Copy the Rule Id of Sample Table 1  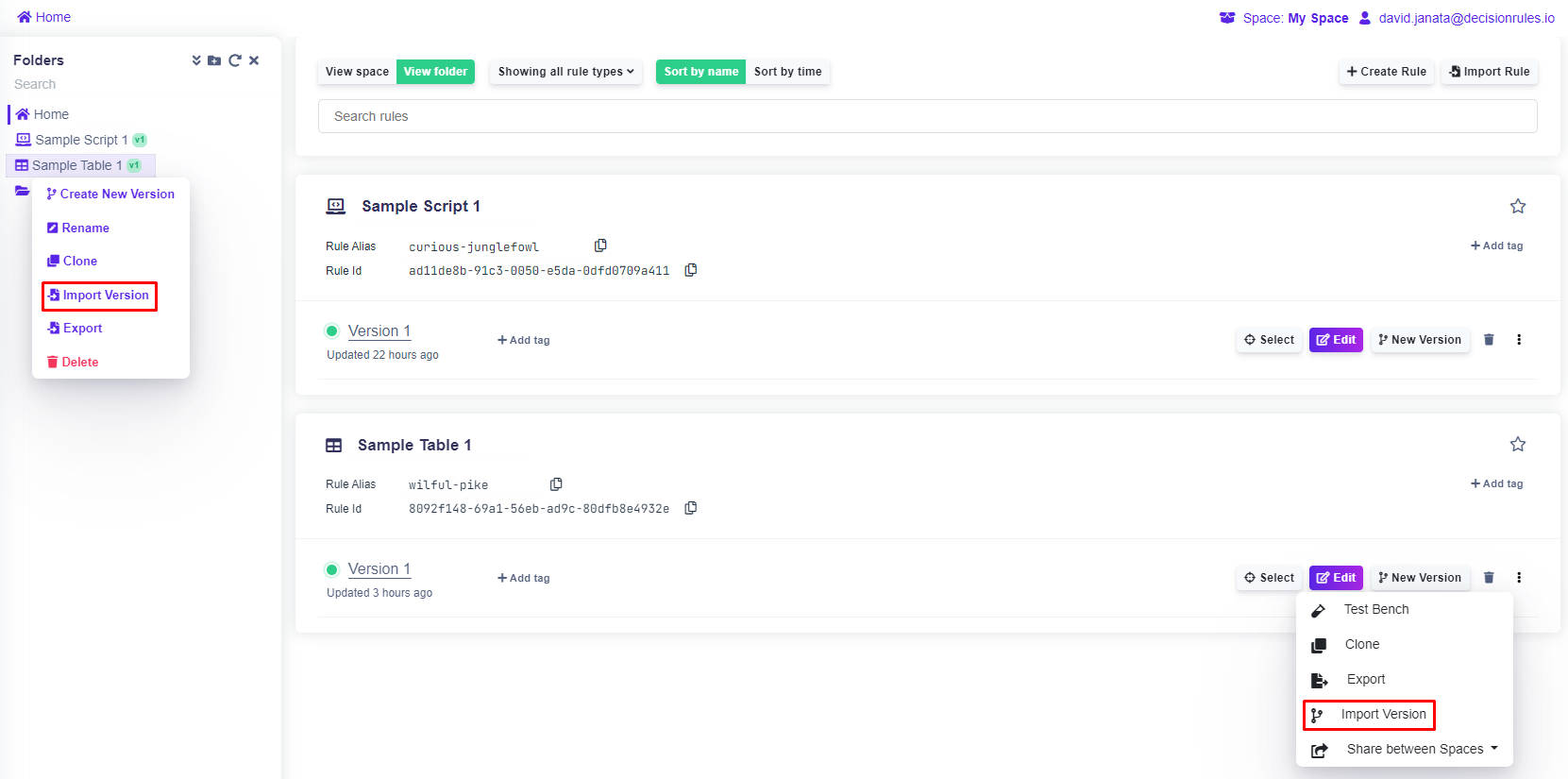(691, 508)
